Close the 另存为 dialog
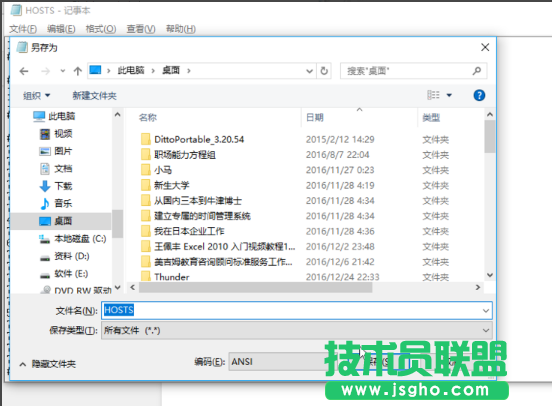Screen dimensions: 552x406 pyautogui.click(x=485, y=47)
